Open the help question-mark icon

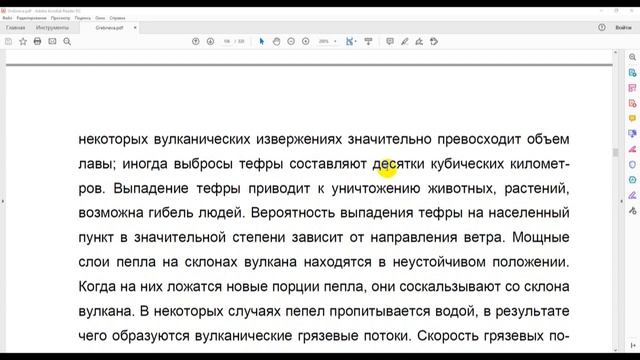(x=602, y=27)
